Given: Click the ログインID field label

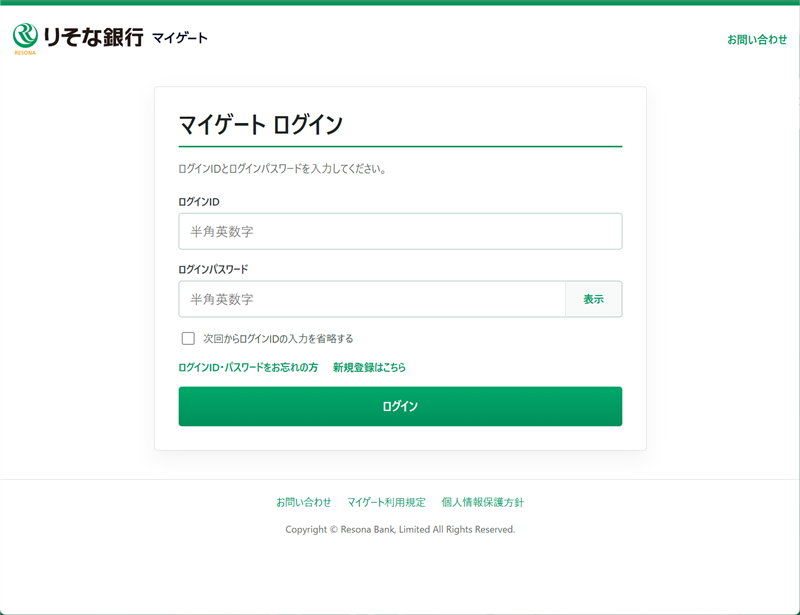Looking at the screenshot, I should [199, 202].
